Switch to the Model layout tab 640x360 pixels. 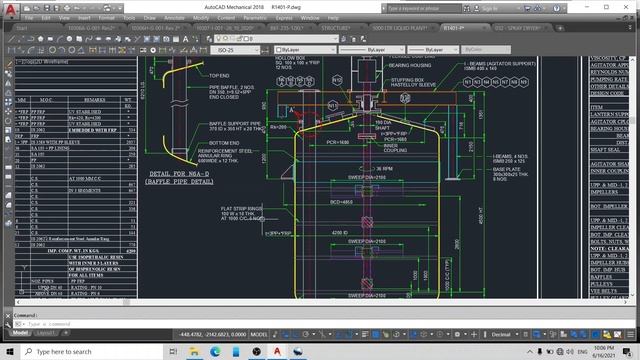[20, 333]
